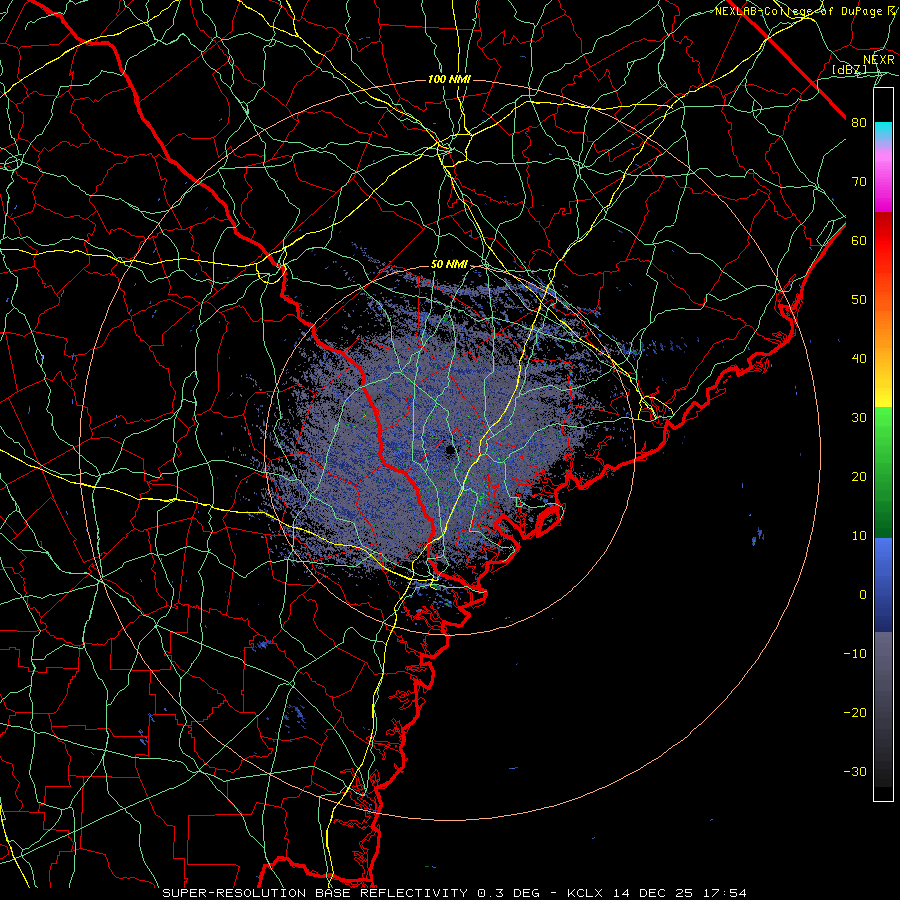Click the 50 dBZ scale value

click(x=859, y=300)
